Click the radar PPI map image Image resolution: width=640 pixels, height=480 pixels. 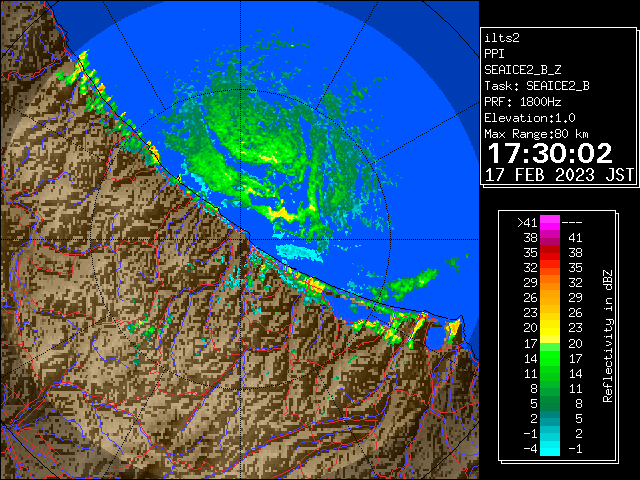click(240, 240)
